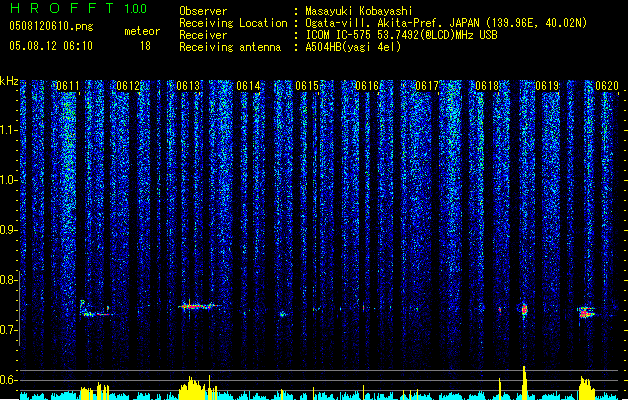
Task: Click the 0.9 kHz axis label
Action: pos(9,230)
